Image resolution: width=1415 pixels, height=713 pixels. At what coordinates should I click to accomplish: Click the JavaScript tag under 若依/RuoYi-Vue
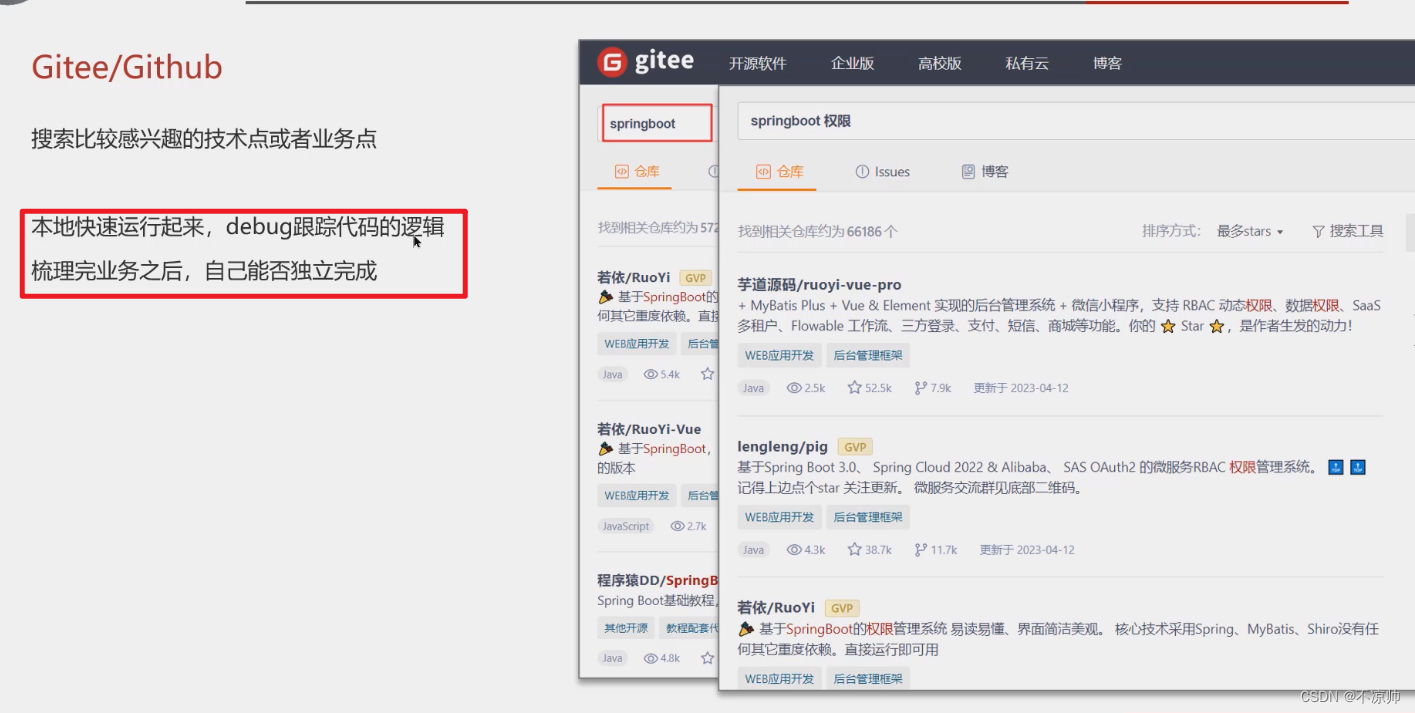tap(626, 526)
